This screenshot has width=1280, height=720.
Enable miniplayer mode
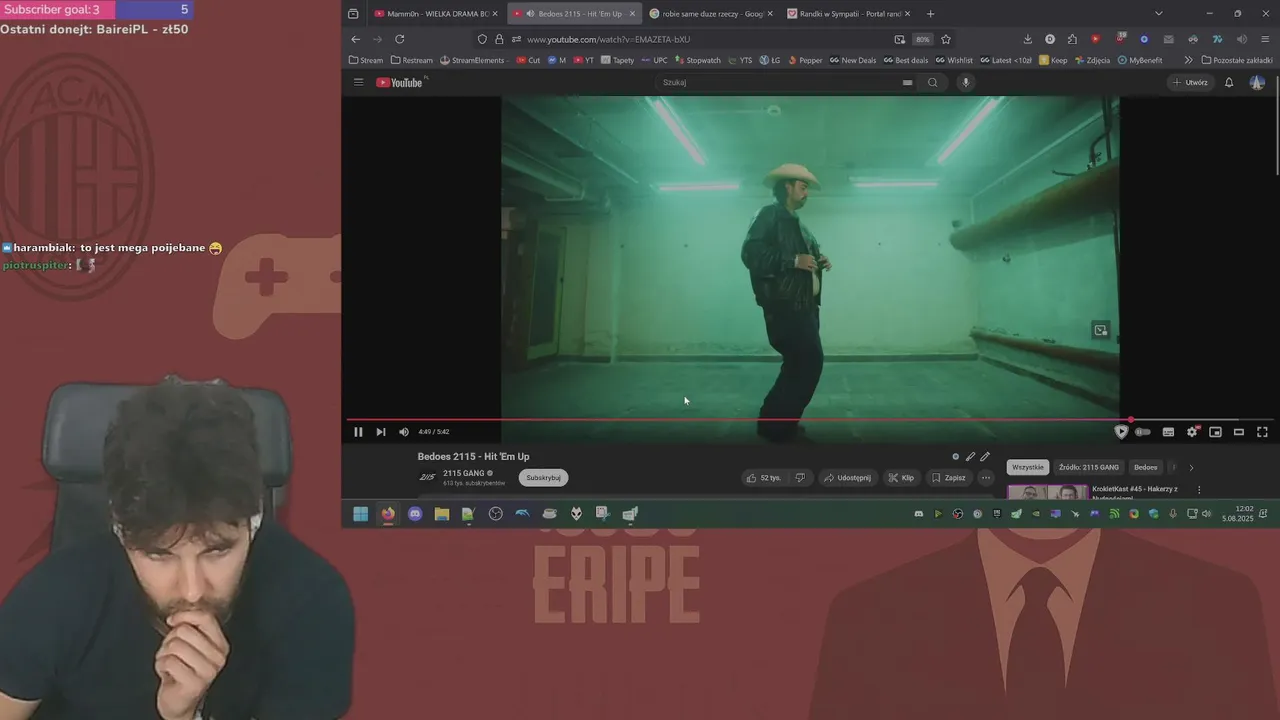[1215, 432]
